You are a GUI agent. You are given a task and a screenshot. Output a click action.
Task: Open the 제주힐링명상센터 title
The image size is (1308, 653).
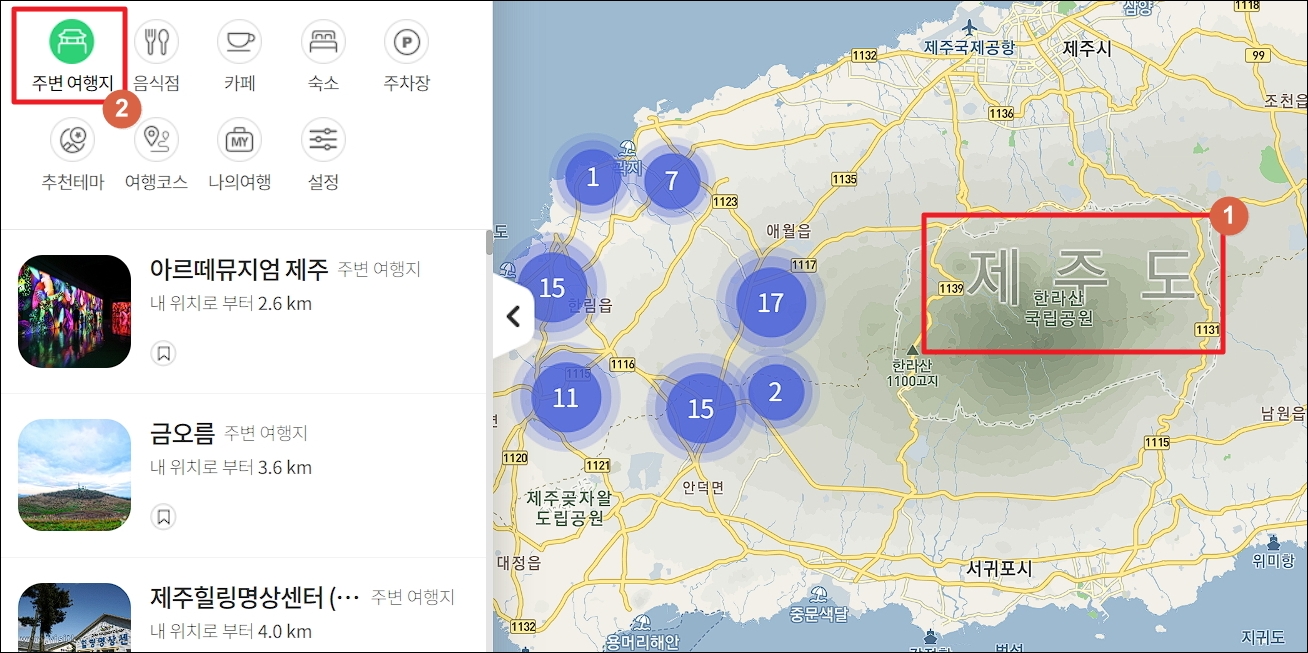click(254, 598)
